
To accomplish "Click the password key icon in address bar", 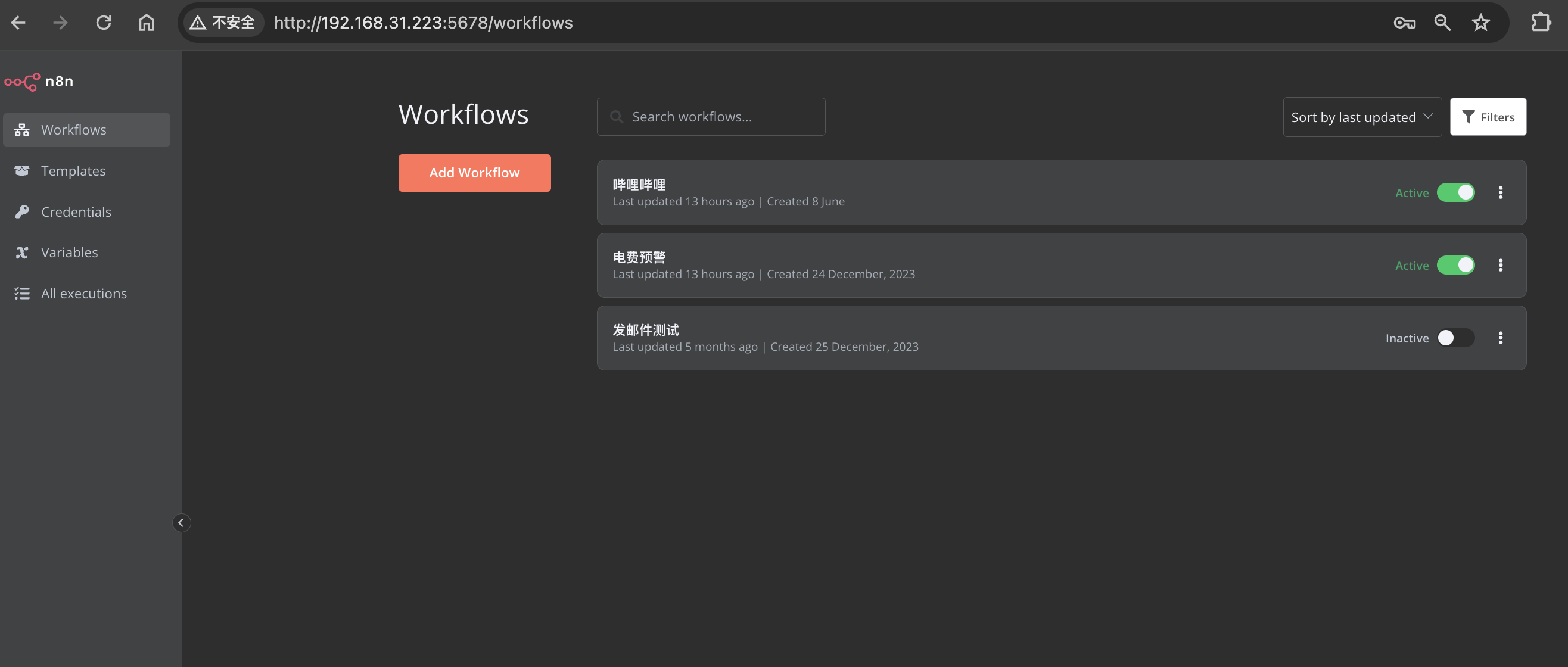I will point(1404,23).
